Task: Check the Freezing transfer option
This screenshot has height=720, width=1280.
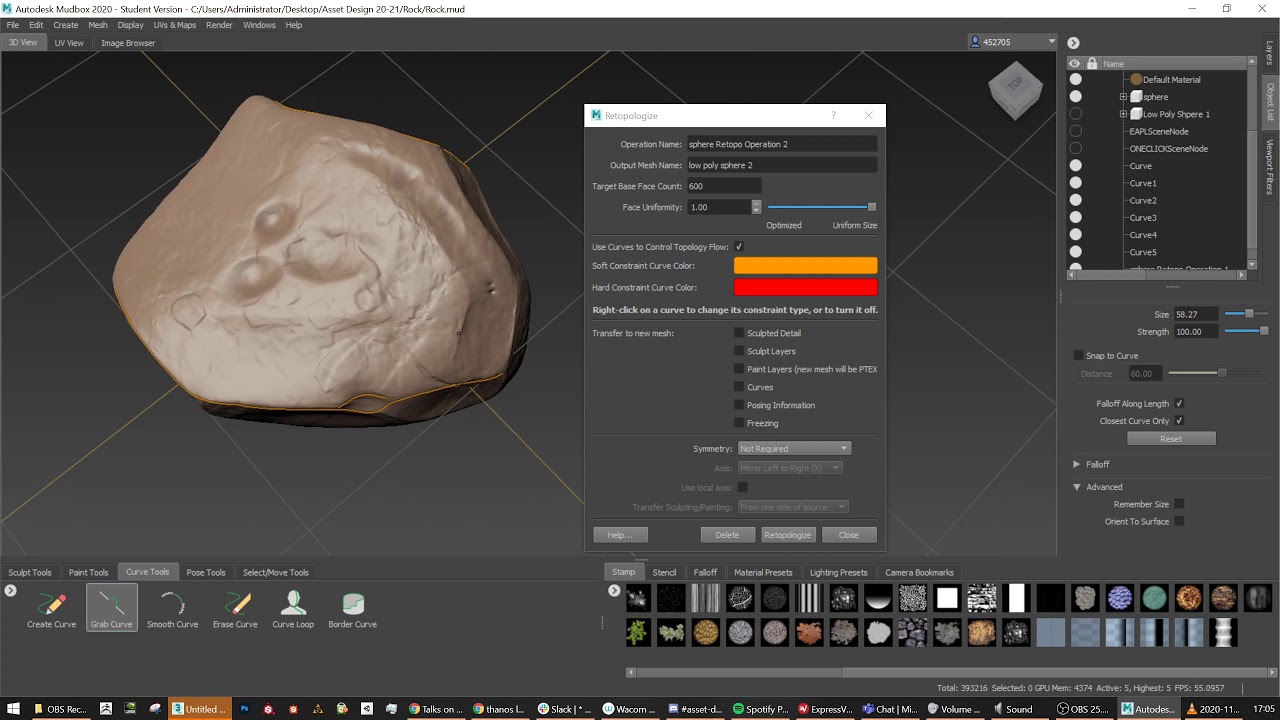Action: [739, 423]
